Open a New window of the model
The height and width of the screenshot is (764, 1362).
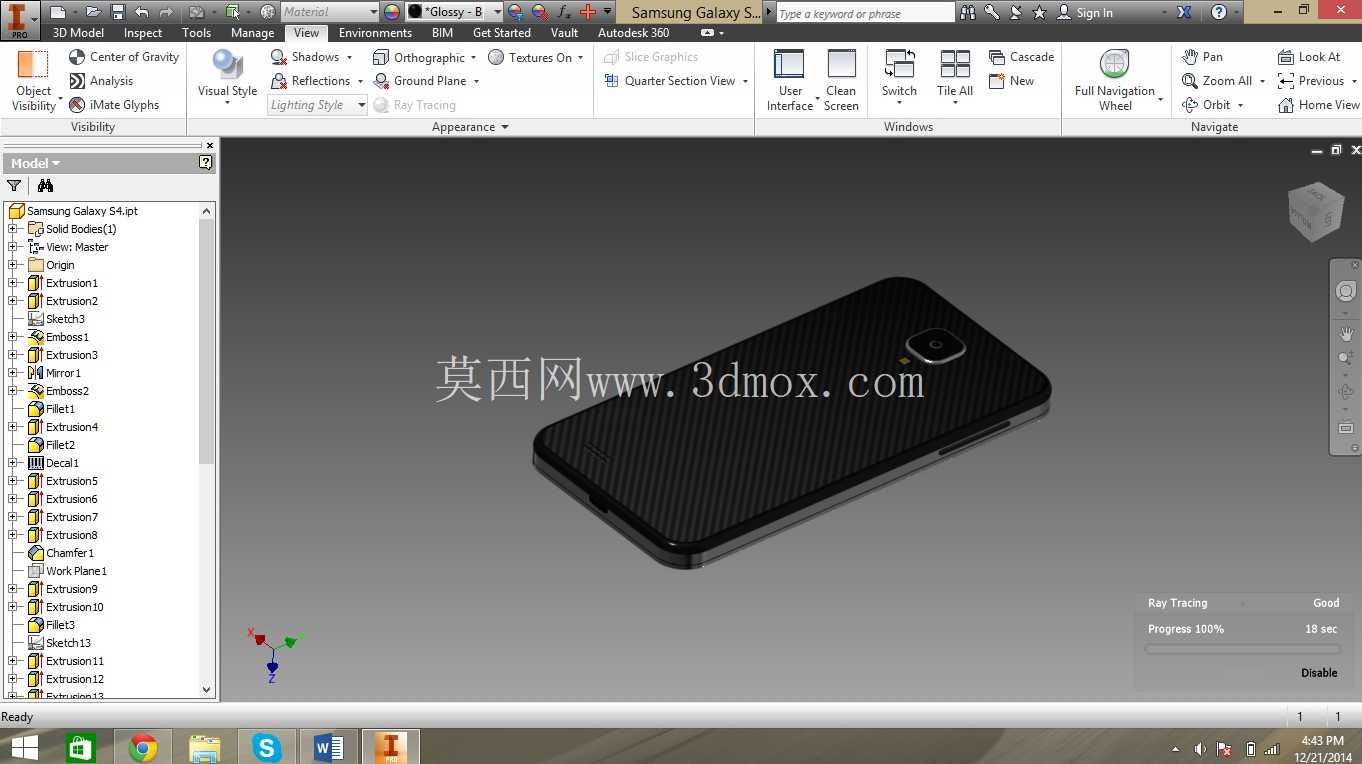[1011, 81]
